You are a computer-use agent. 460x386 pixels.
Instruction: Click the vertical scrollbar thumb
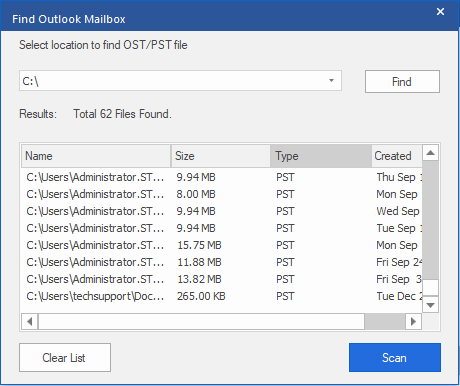pos(430,287)
